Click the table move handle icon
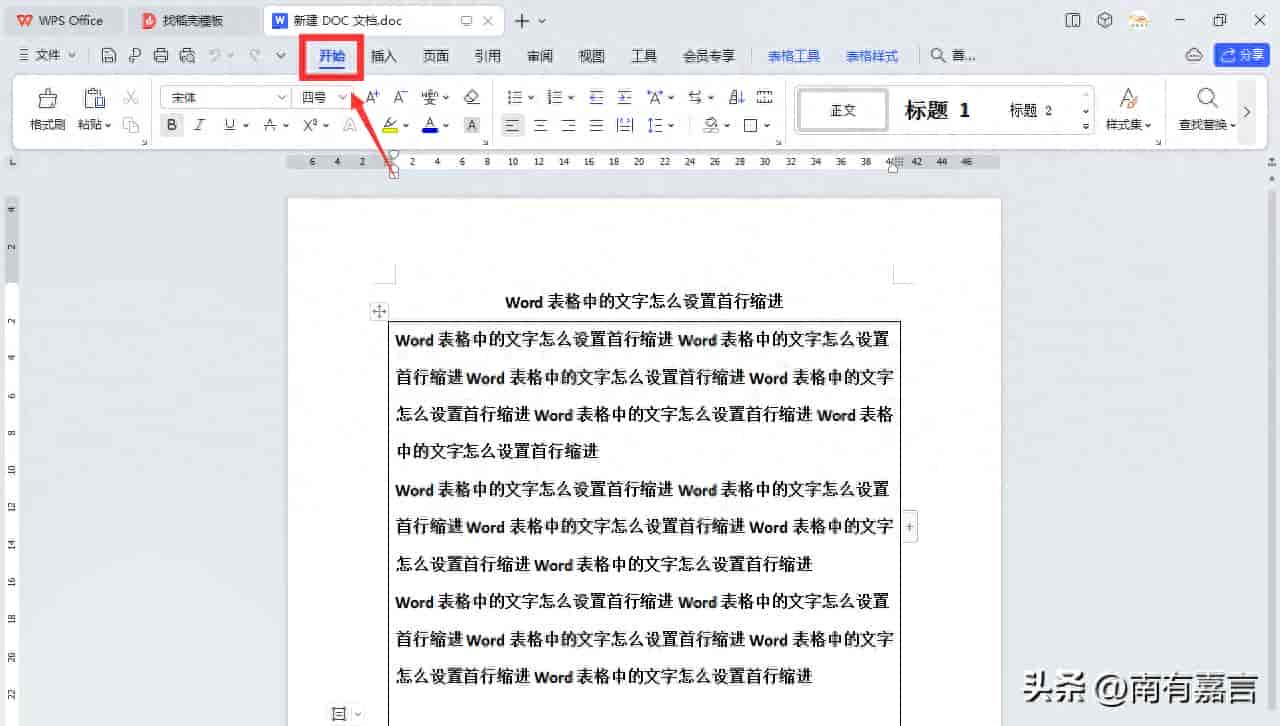This screenshot has height=726, width=1280. [379, 312]
